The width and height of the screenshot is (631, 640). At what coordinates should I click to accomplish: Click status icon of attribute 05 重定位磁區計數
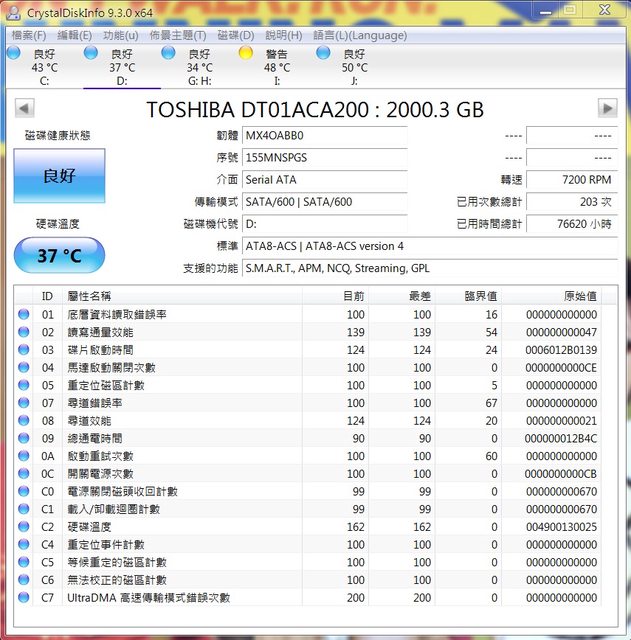(x=24, y=385)
